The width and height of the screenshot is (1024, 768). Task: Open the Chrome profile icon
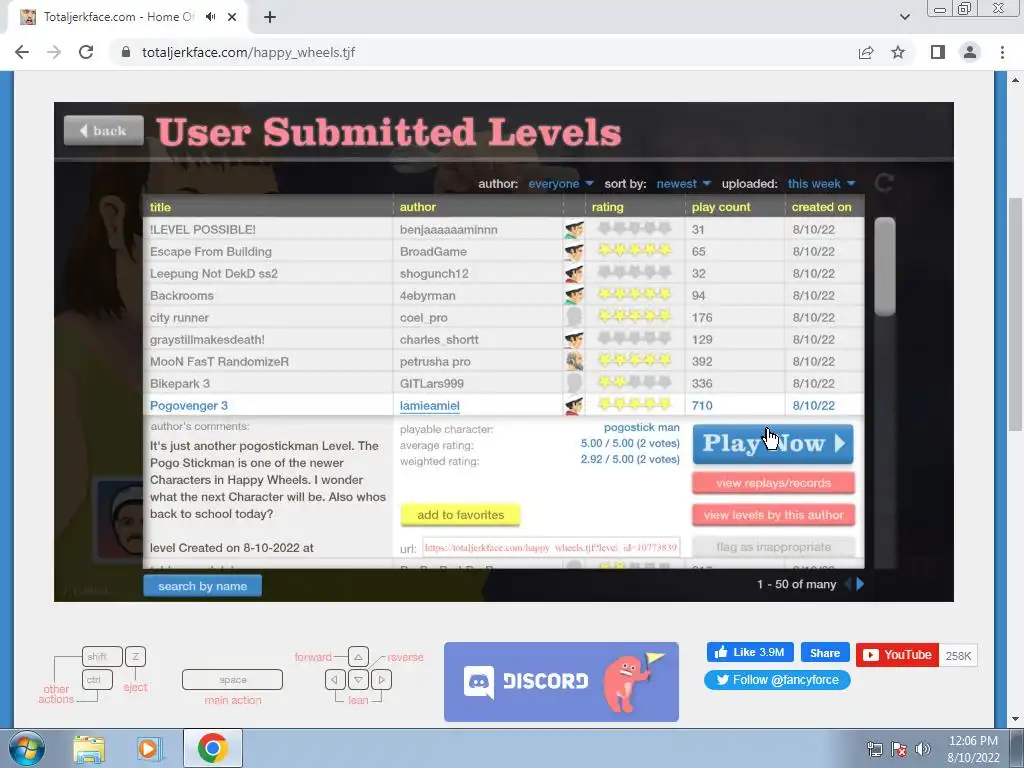[x=970, y=52]
